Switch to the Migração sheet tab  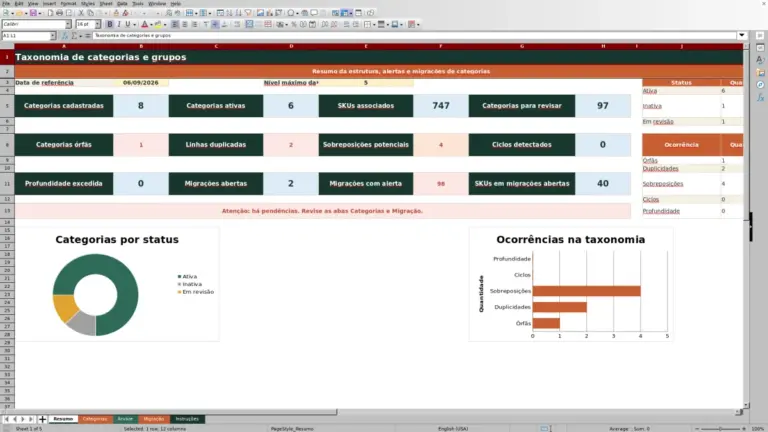pos(154,419)
